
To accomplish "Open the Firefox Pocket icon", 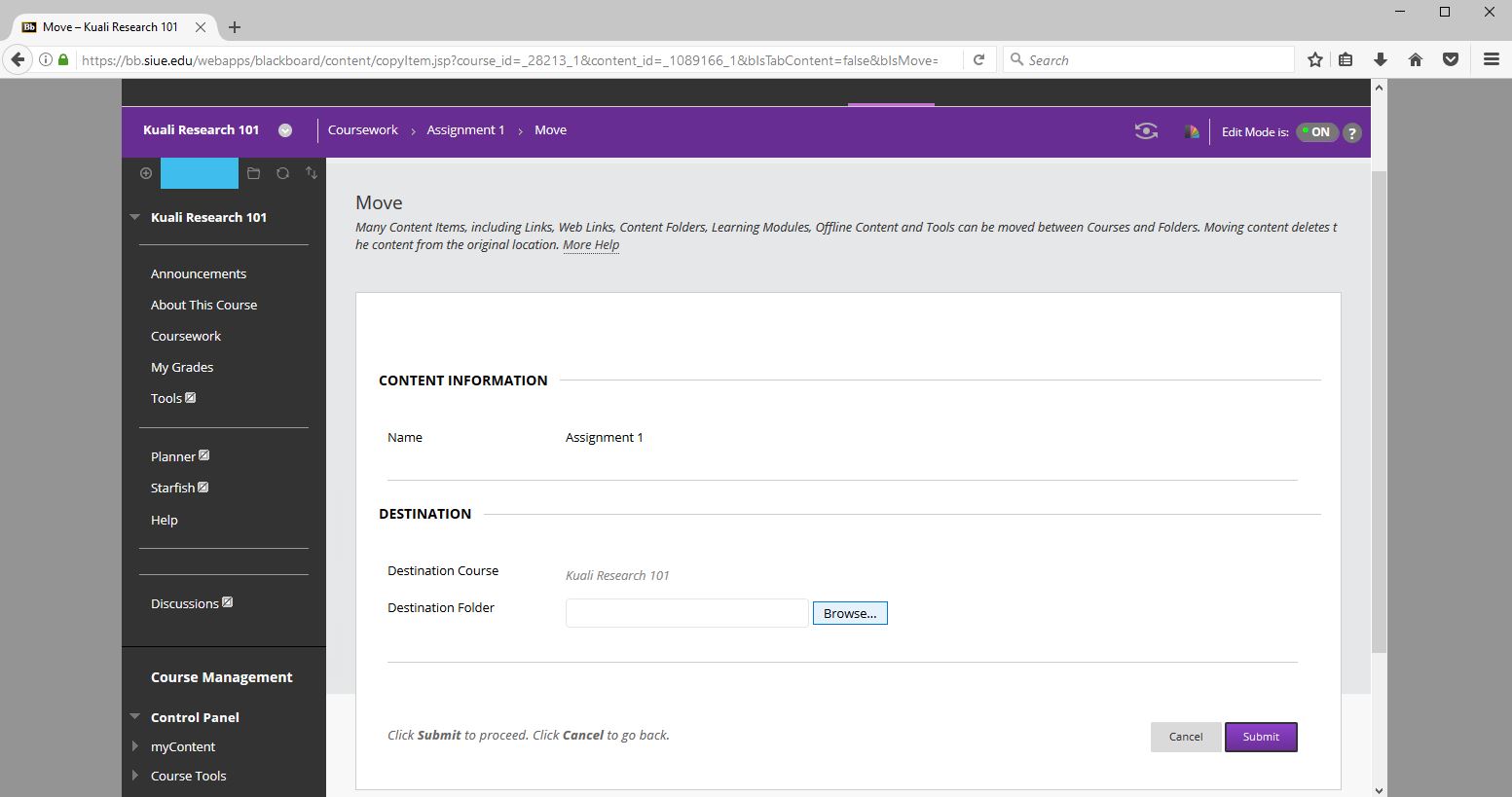I will (1451, 59).
